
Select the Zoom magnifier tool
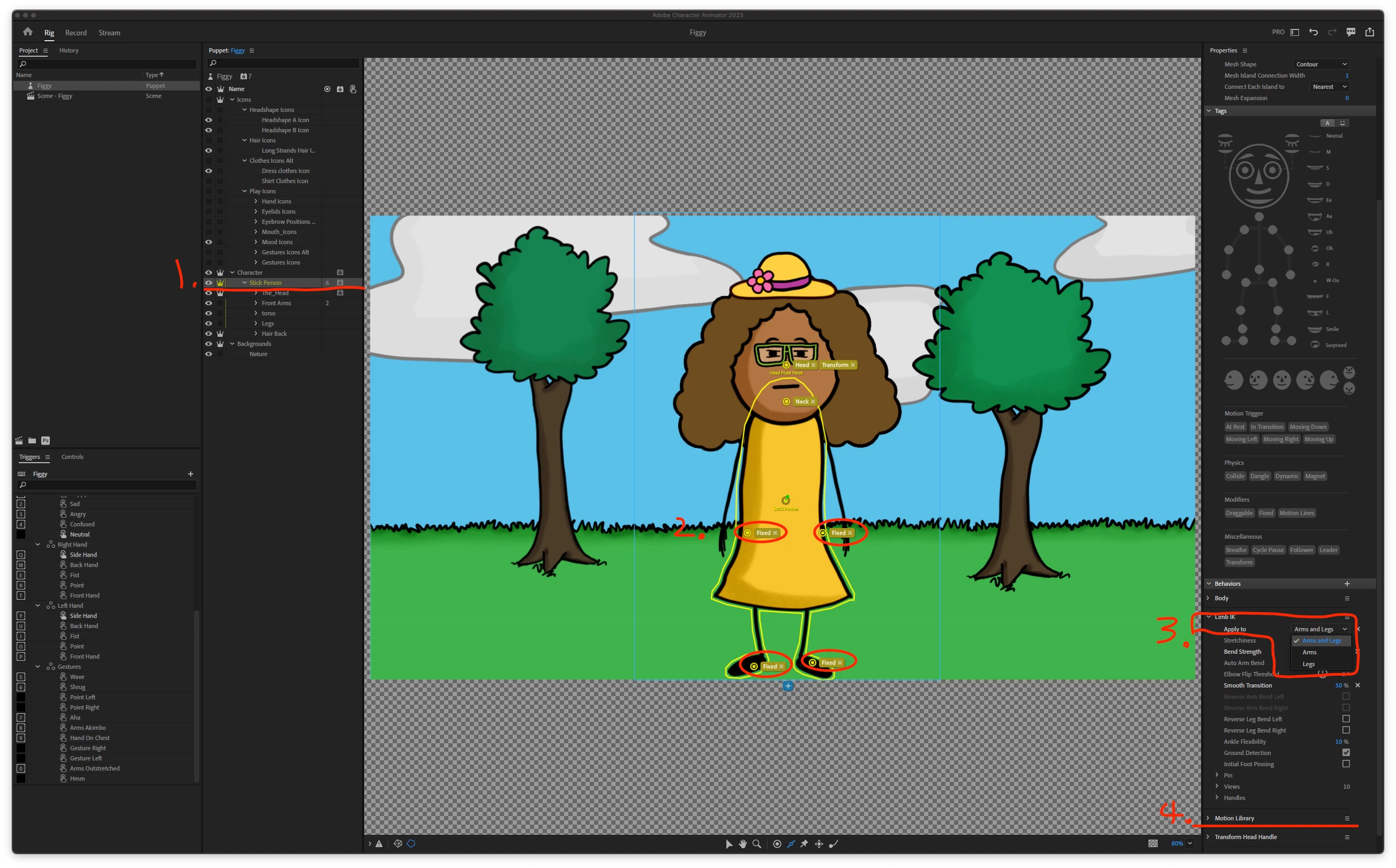tap(757, 843)
